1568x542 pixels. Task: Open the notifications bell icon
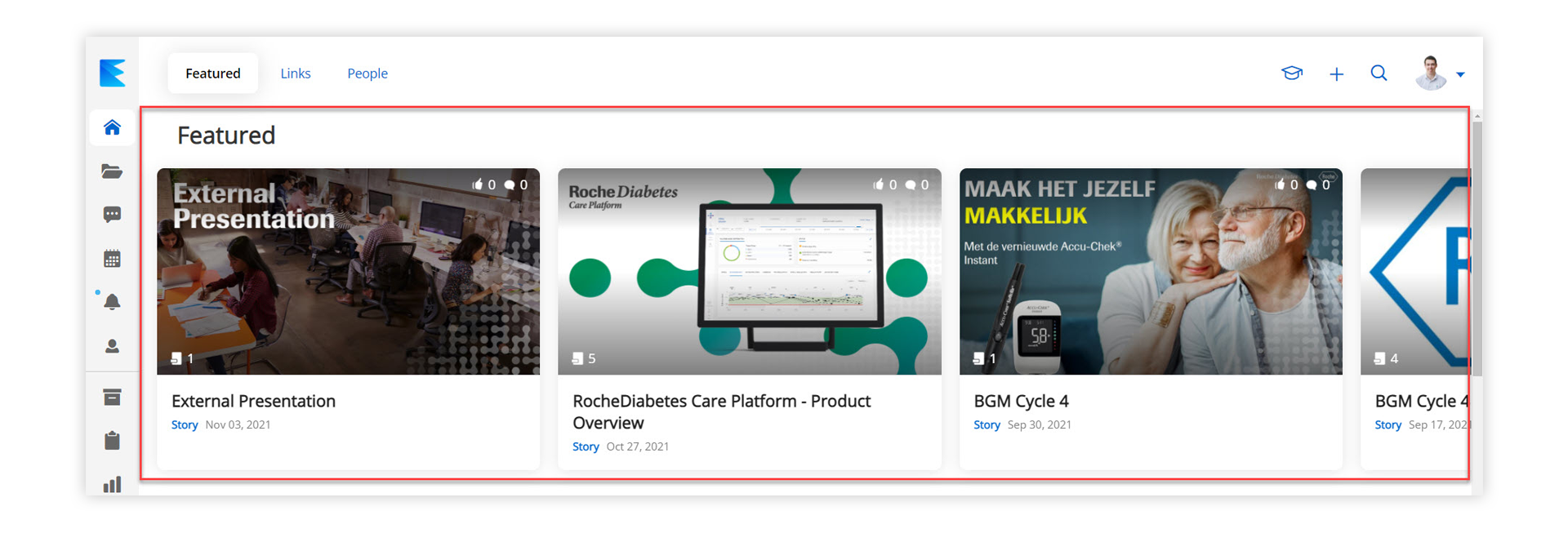click(x=112, y=302)
